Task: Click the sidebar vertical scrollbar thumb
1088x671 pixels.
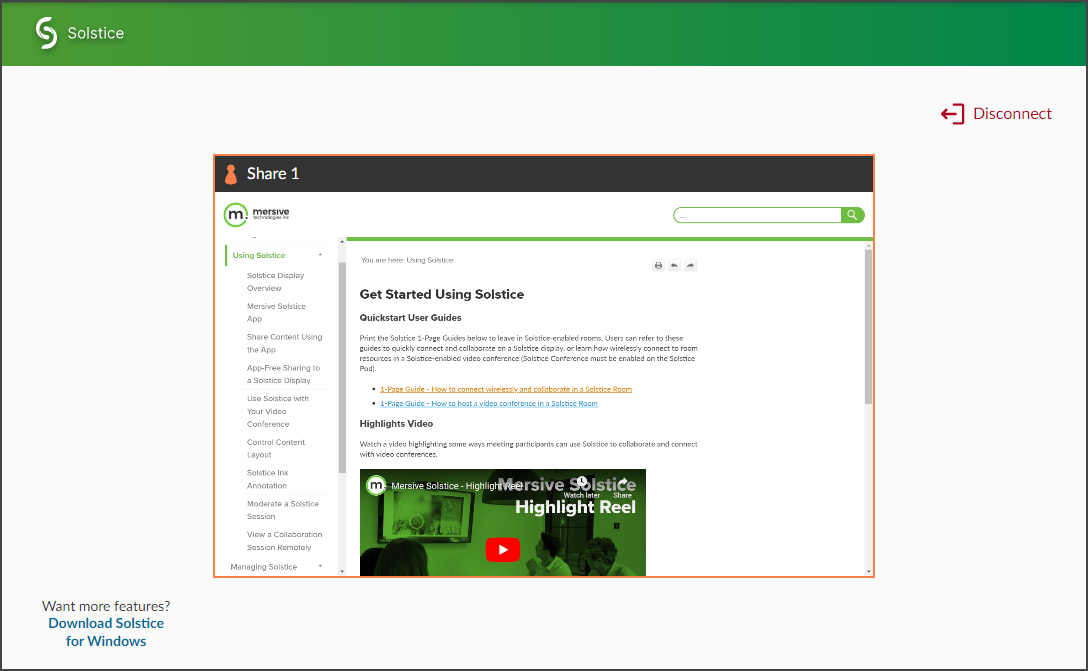Action: tap(342, 368)
